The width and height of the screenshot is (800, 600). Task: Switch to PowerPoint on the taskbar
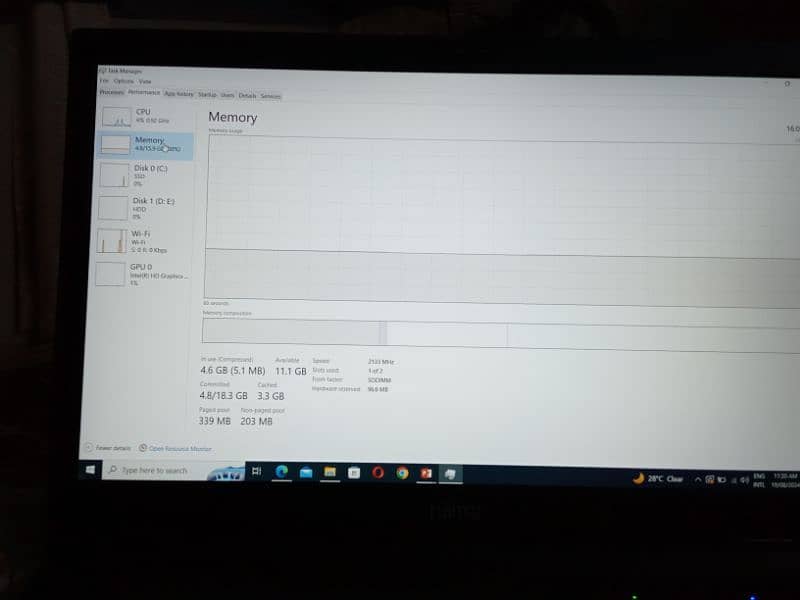coord(427,474)
